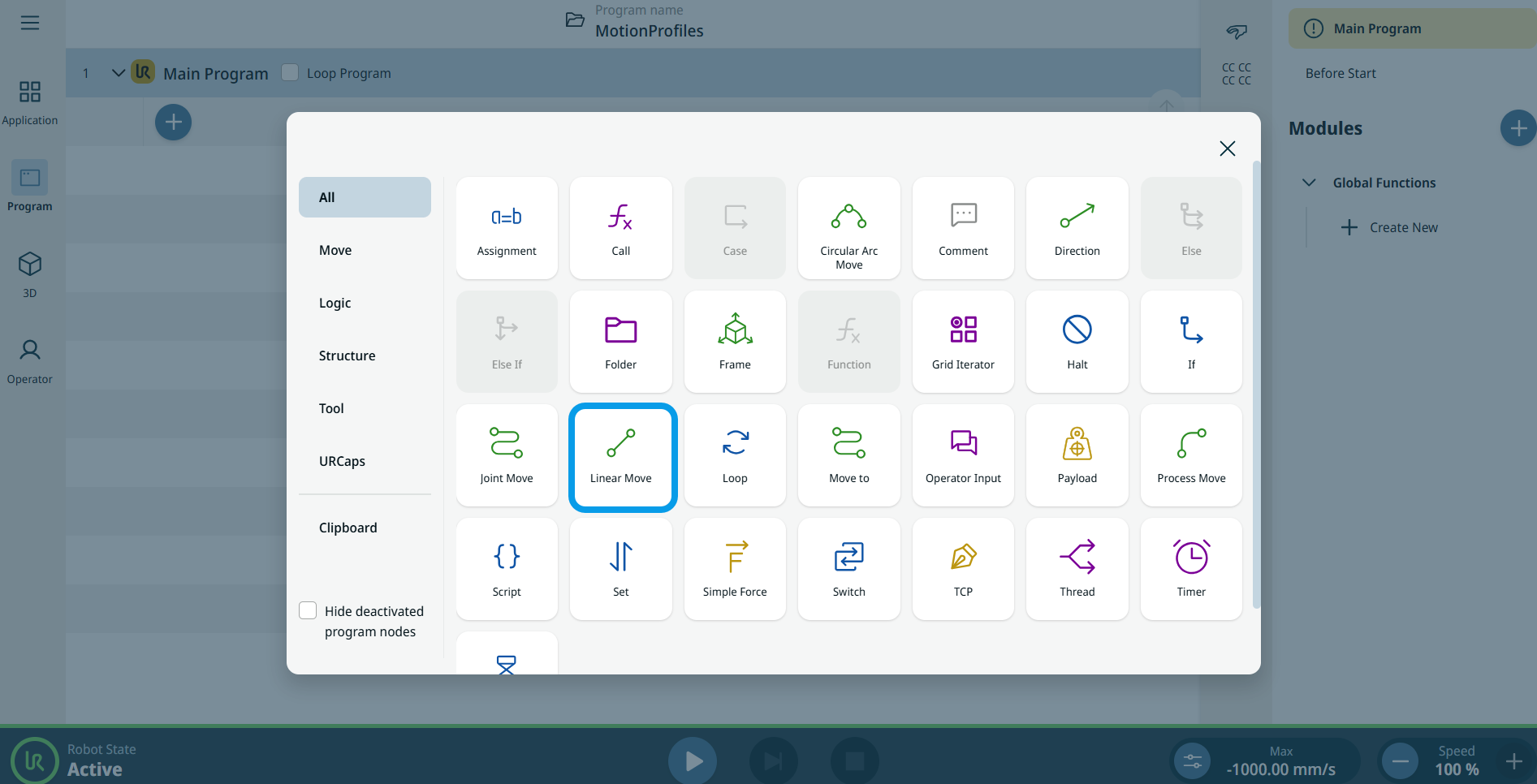Add a Timer node

tap(1191, 569)
